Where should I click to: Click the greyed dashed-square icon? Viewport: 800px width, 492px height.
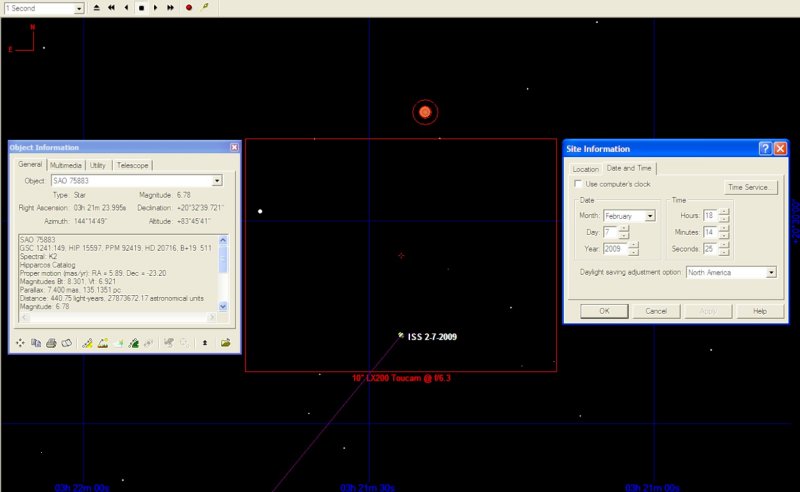(x=184, y=343)
